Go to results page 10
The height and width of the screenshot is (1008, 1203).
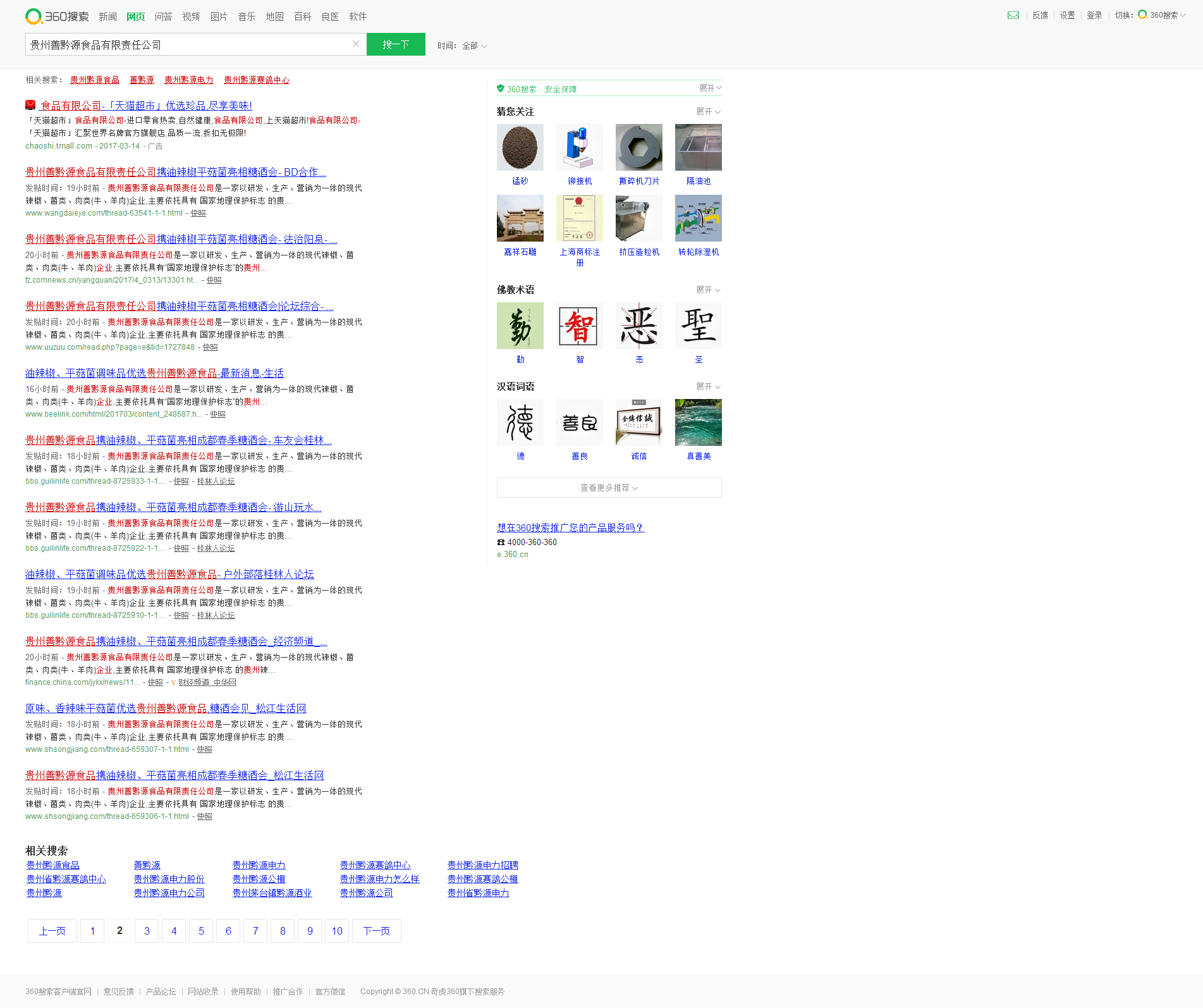pyautogui.click(x=337, y=931)
